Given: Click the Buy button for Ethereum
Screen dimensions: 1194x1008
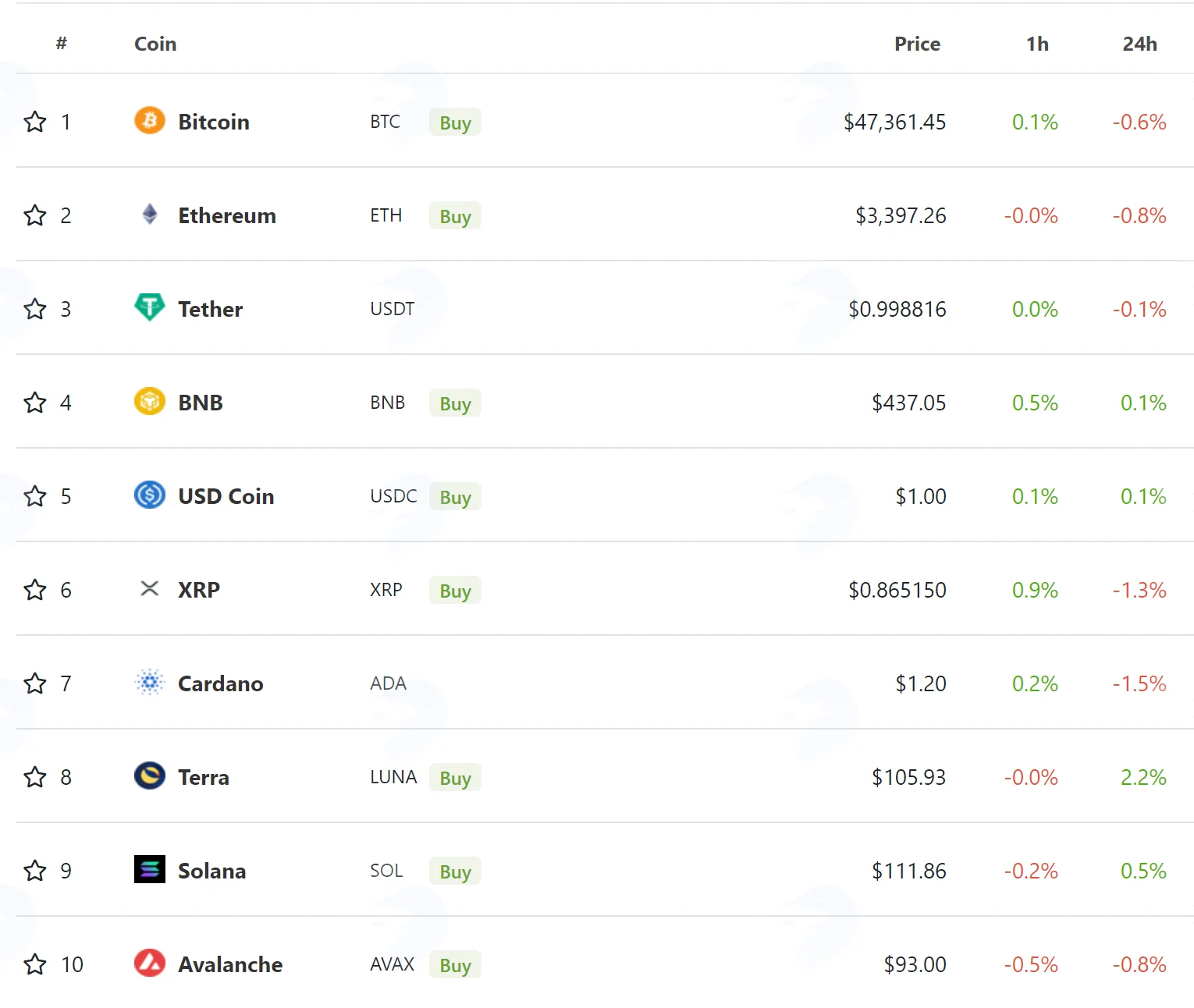Looking at the screenshot, I should 455,216.
